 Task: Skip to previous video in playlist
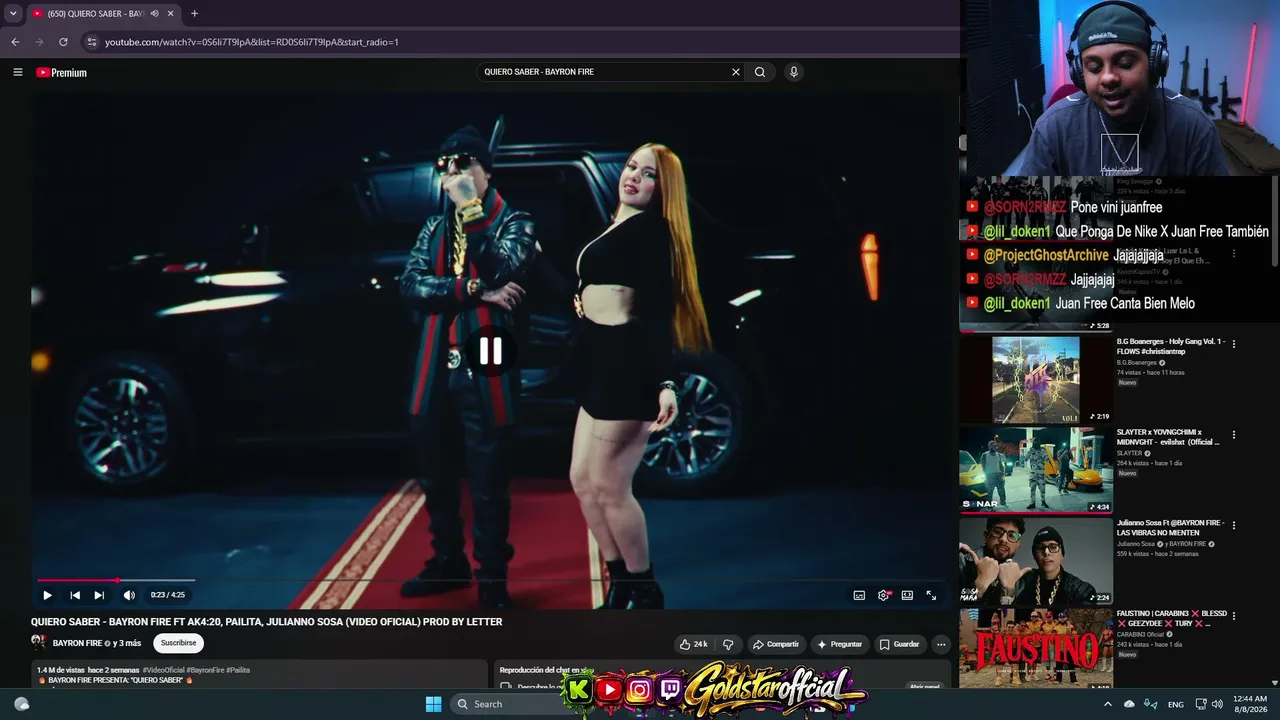75,595
